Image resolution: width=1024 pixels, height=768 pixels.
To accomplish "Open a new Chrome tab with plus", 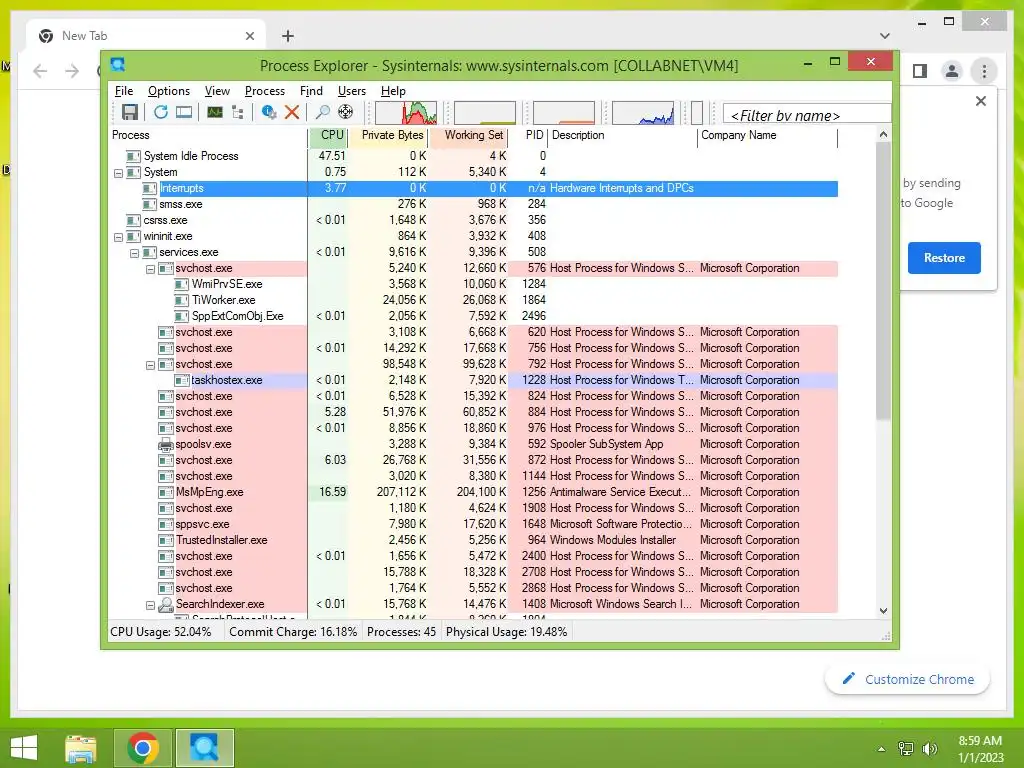I will 287,36.
